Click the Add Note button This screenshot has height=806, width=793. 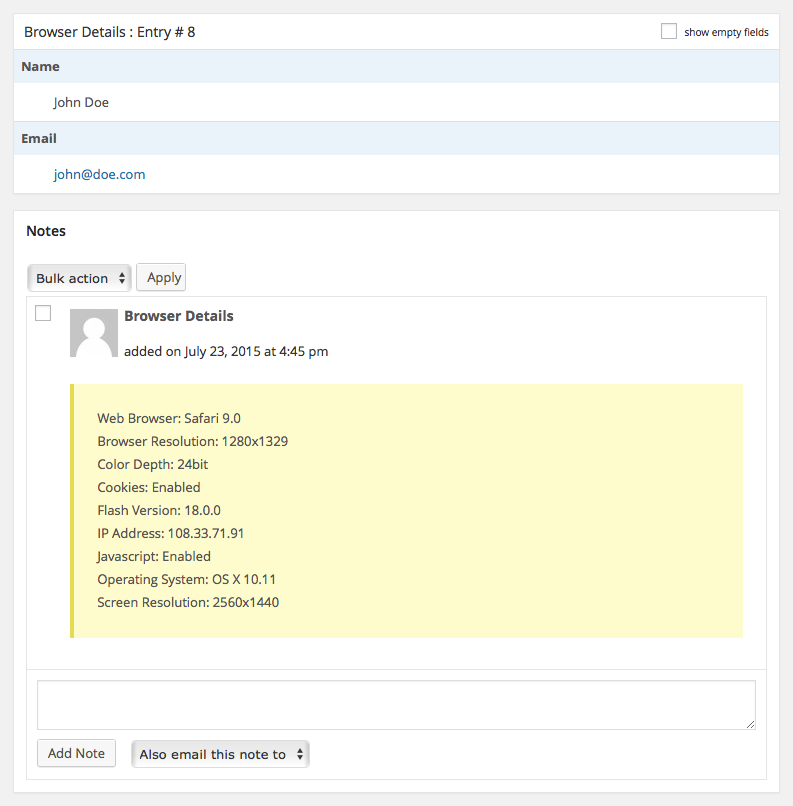pyautogui.click(x=76, y=753)
